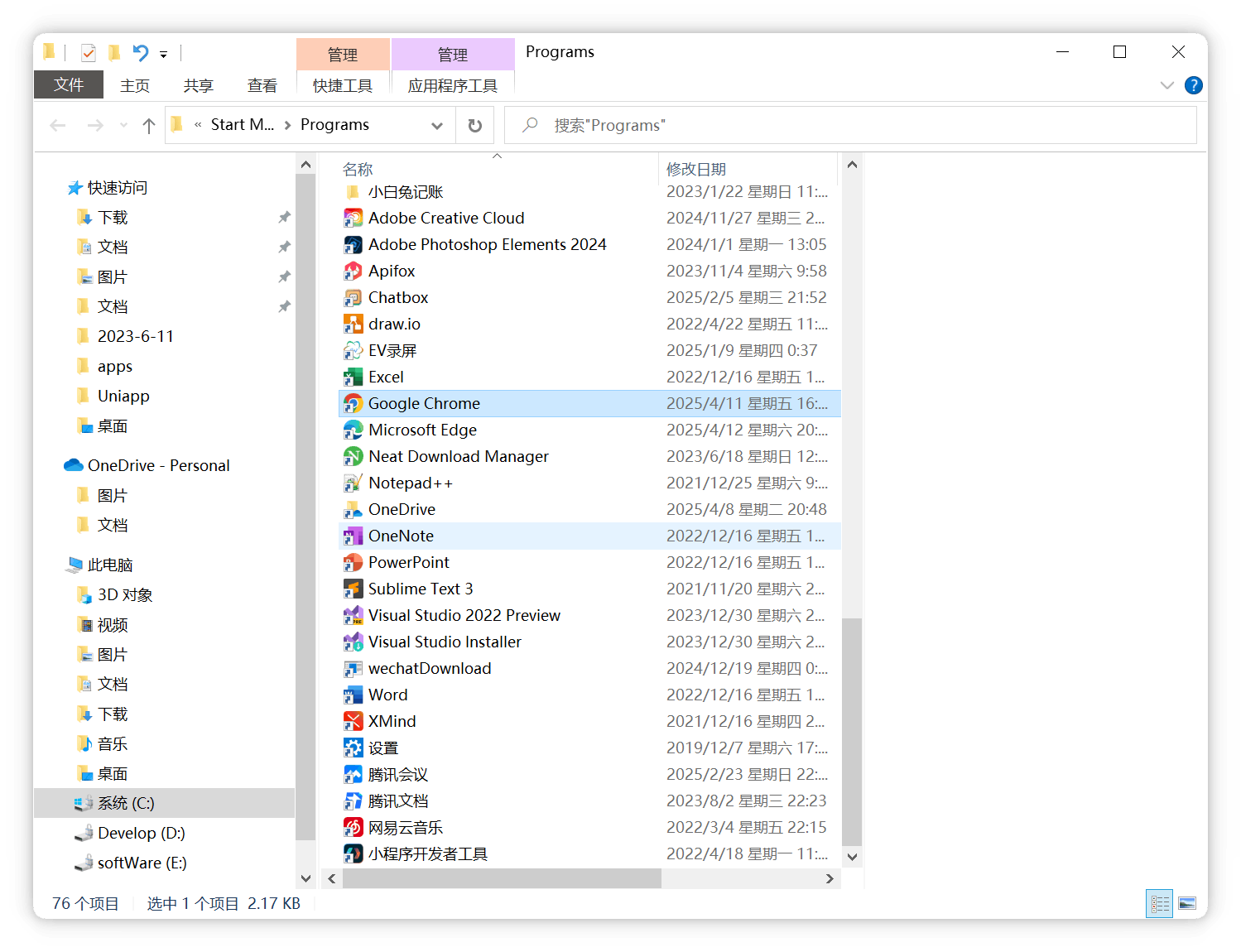This screenshot has width=1241, height=952.
Task: Open the 应用程序工具 ribbon tab
Action: tap(452, 85)
